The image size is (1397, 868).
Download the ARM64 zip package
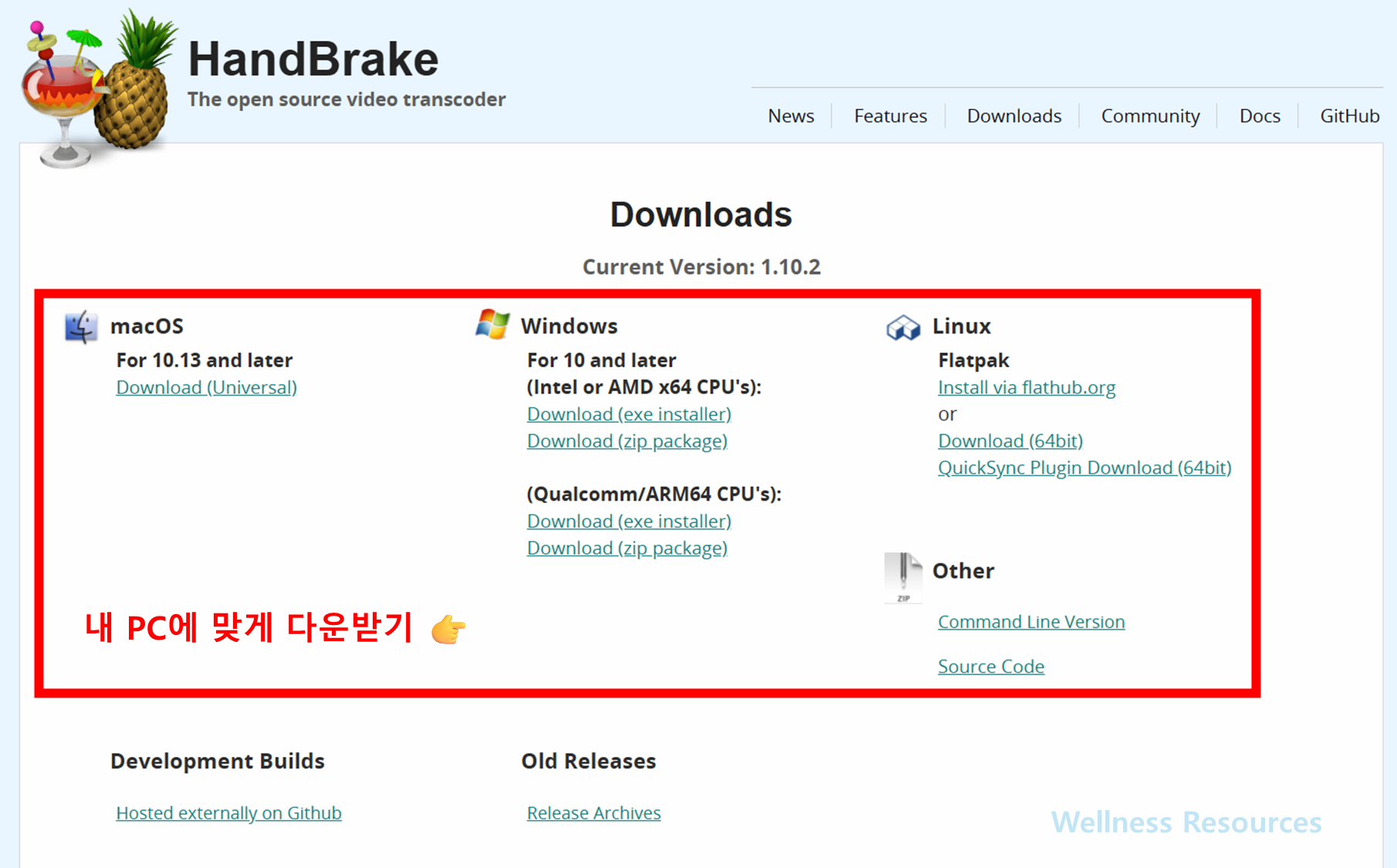point(627,549)
